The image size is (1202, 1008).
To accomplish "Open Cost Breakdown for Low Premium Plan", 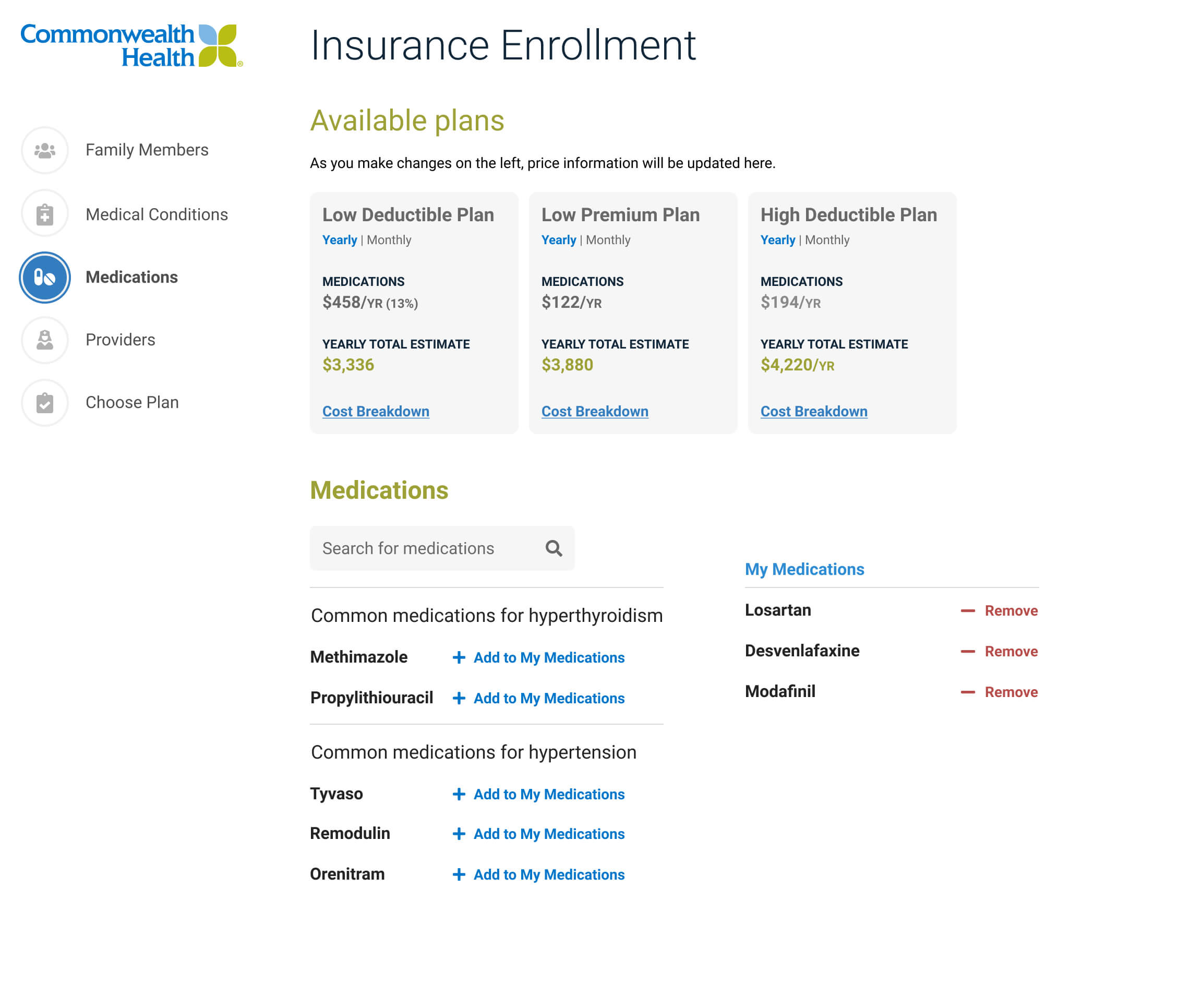I will click(x=595, y=412).
